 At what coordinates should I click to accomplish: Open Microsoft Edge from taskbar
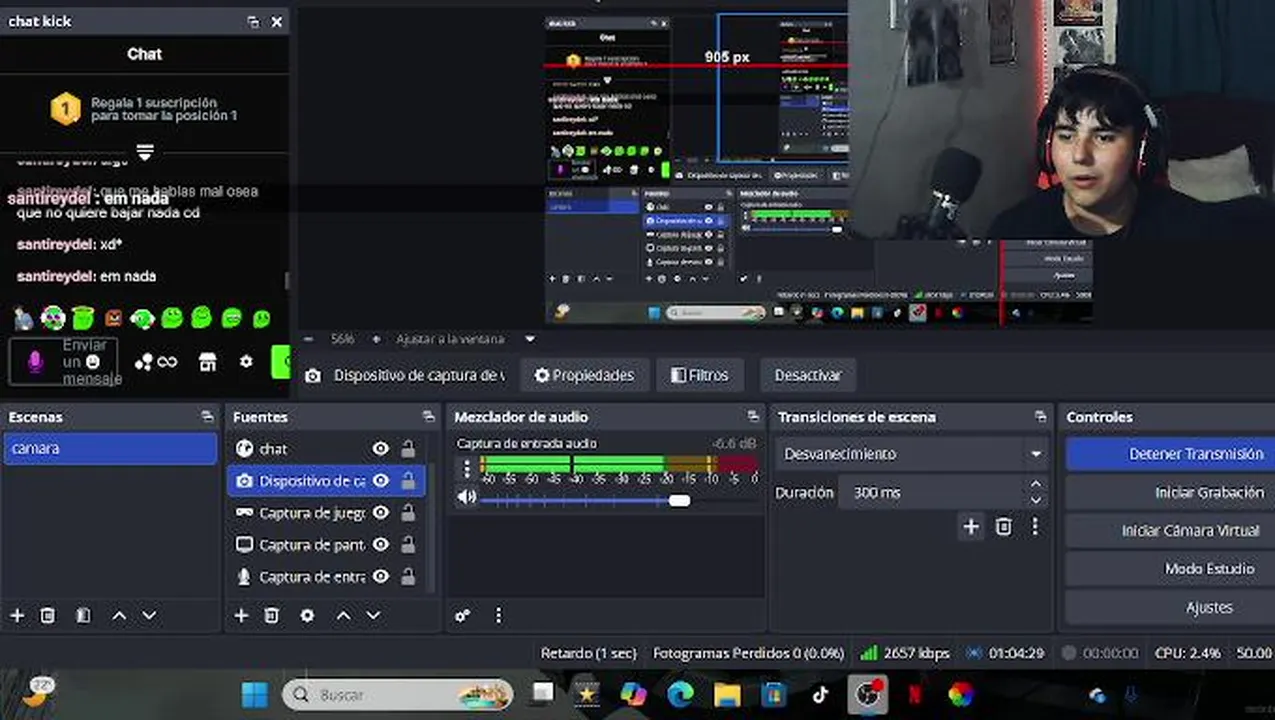681,694
